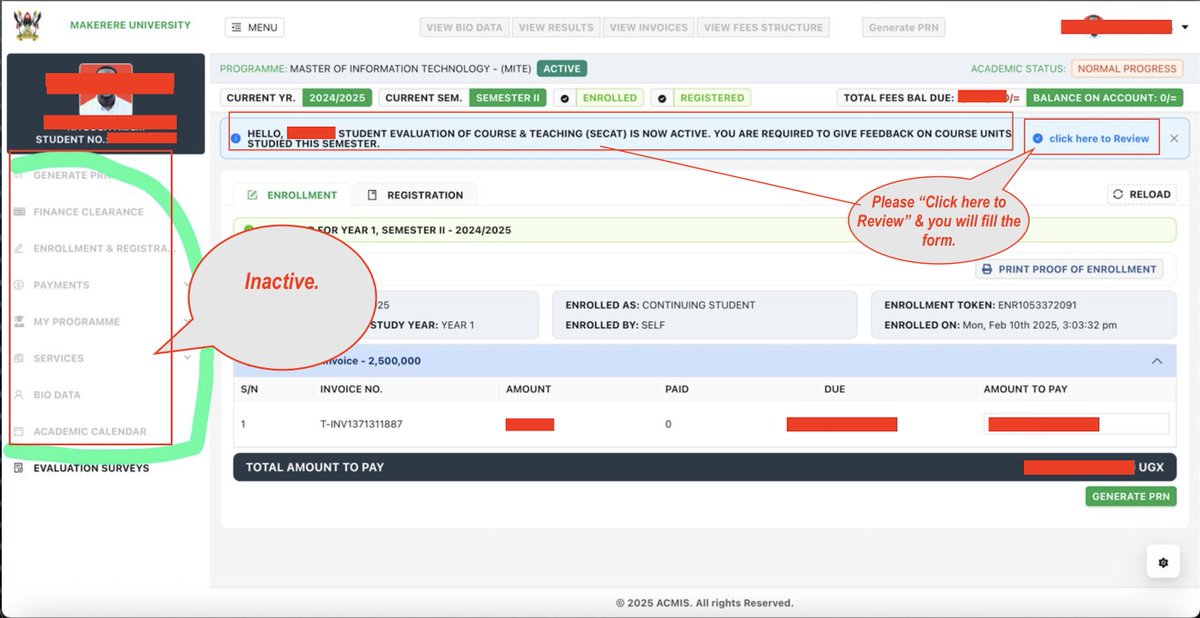Click the My Programme graduation icon

tap(19, 322)
